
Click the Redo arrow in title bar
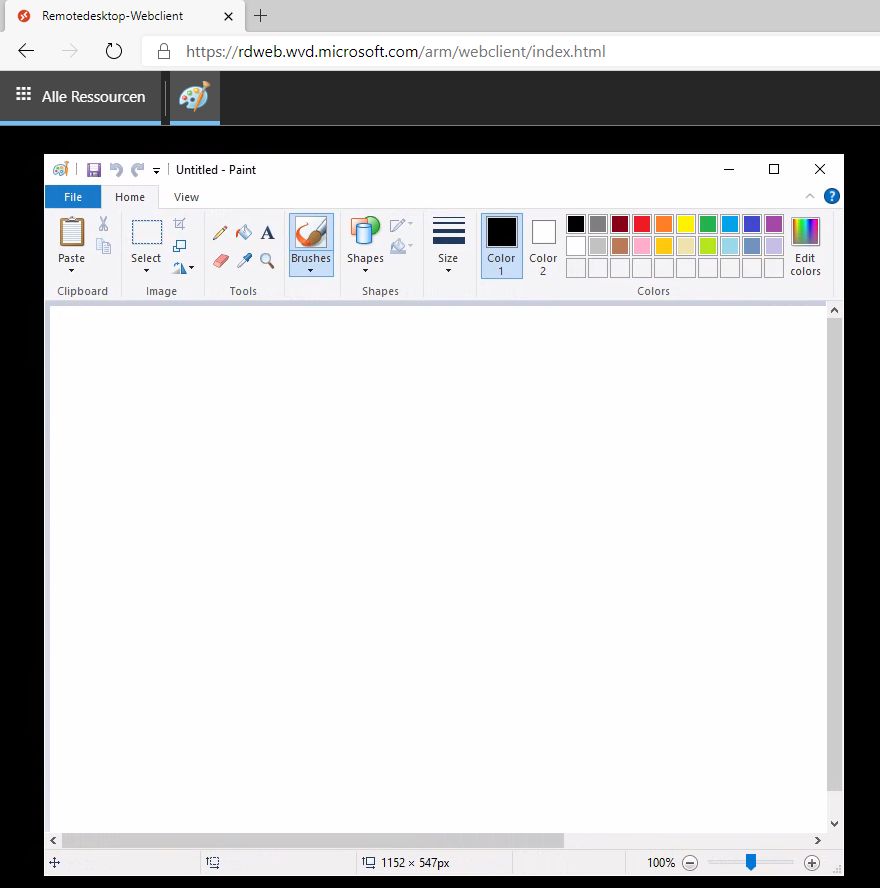point(138,169)
